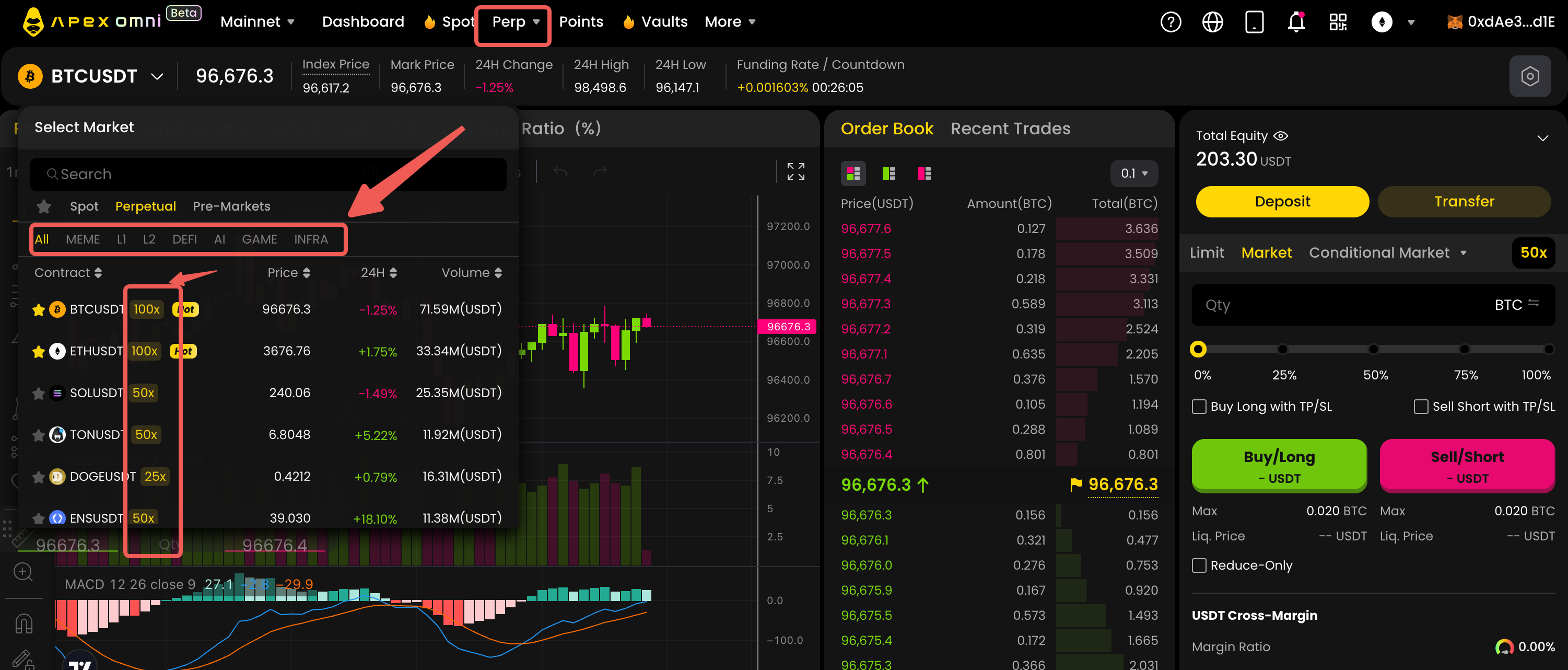Expand the BTCUSDT market selector
The image size is (1568, 670).
[157, 76]
